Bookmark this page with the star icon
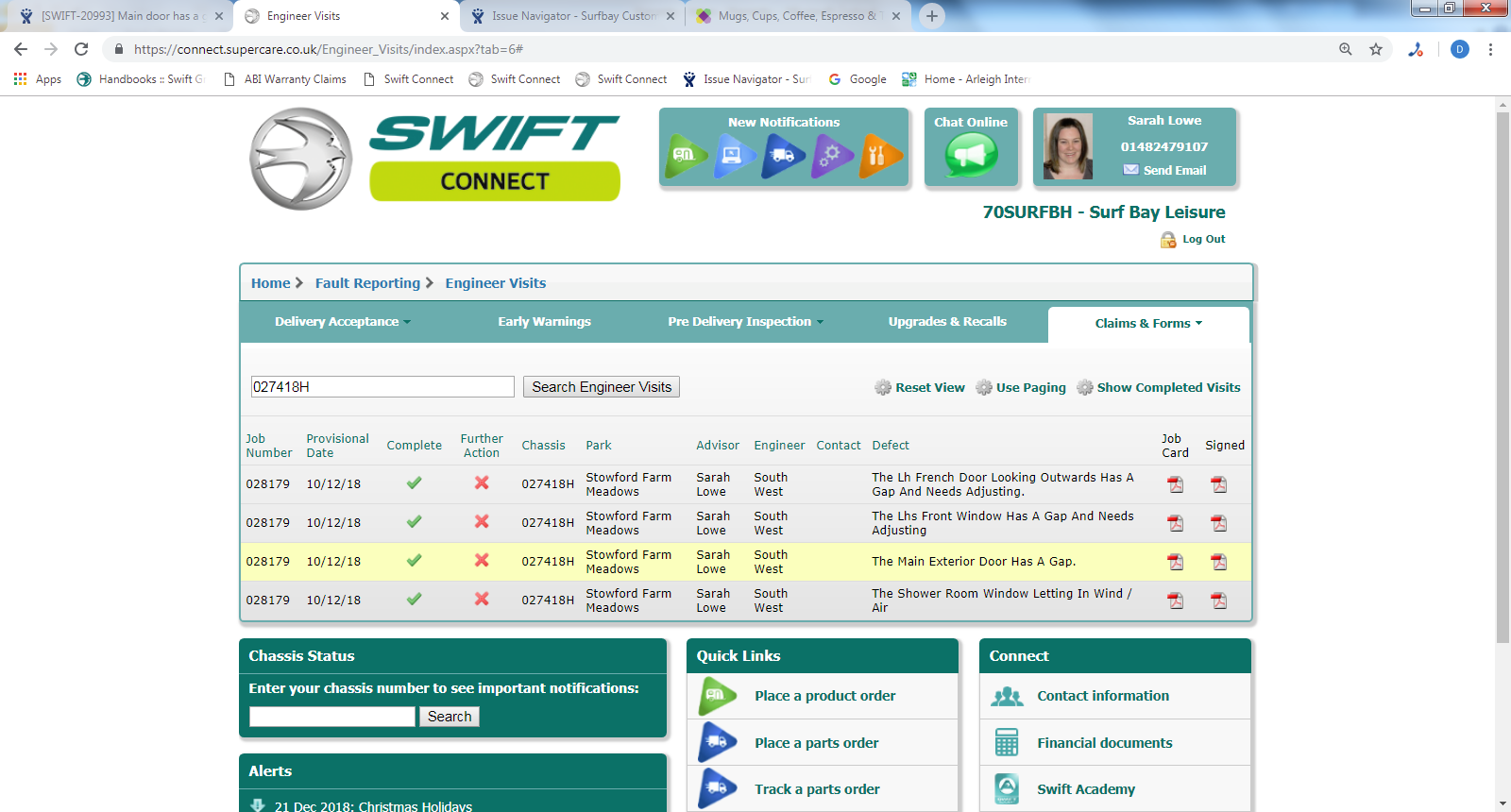This screenshot has width=1511, height=812. (1376, 49)
